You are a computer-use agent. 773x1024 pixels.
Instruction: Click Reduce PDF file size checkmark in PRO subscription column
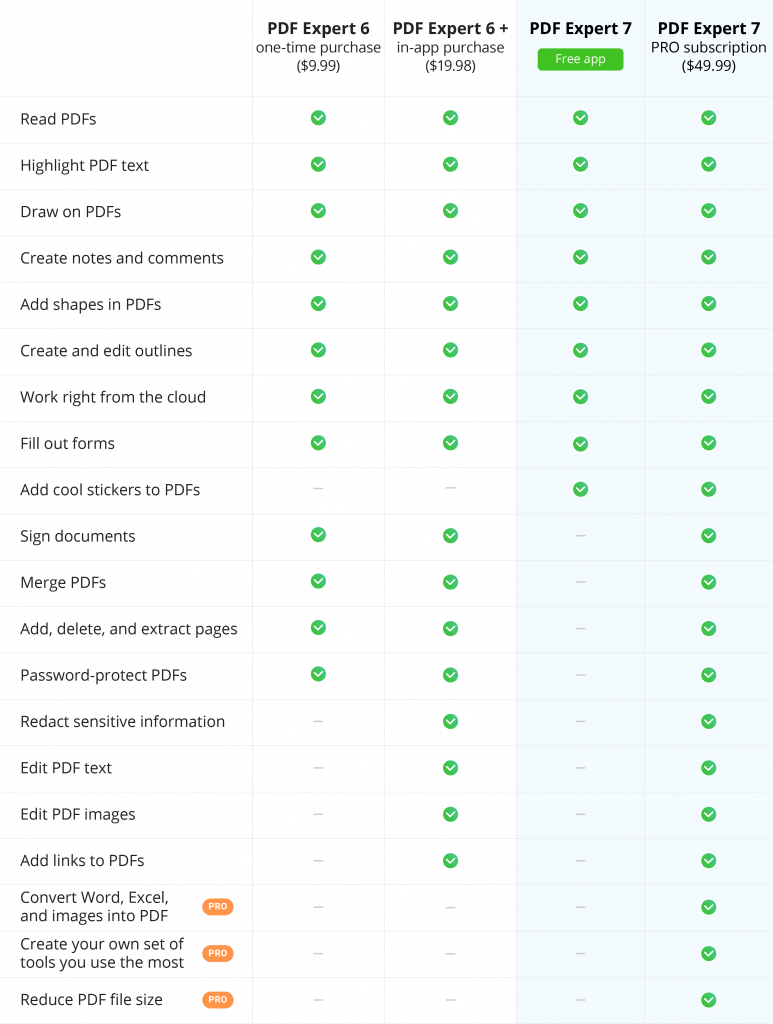point(708,1000)
